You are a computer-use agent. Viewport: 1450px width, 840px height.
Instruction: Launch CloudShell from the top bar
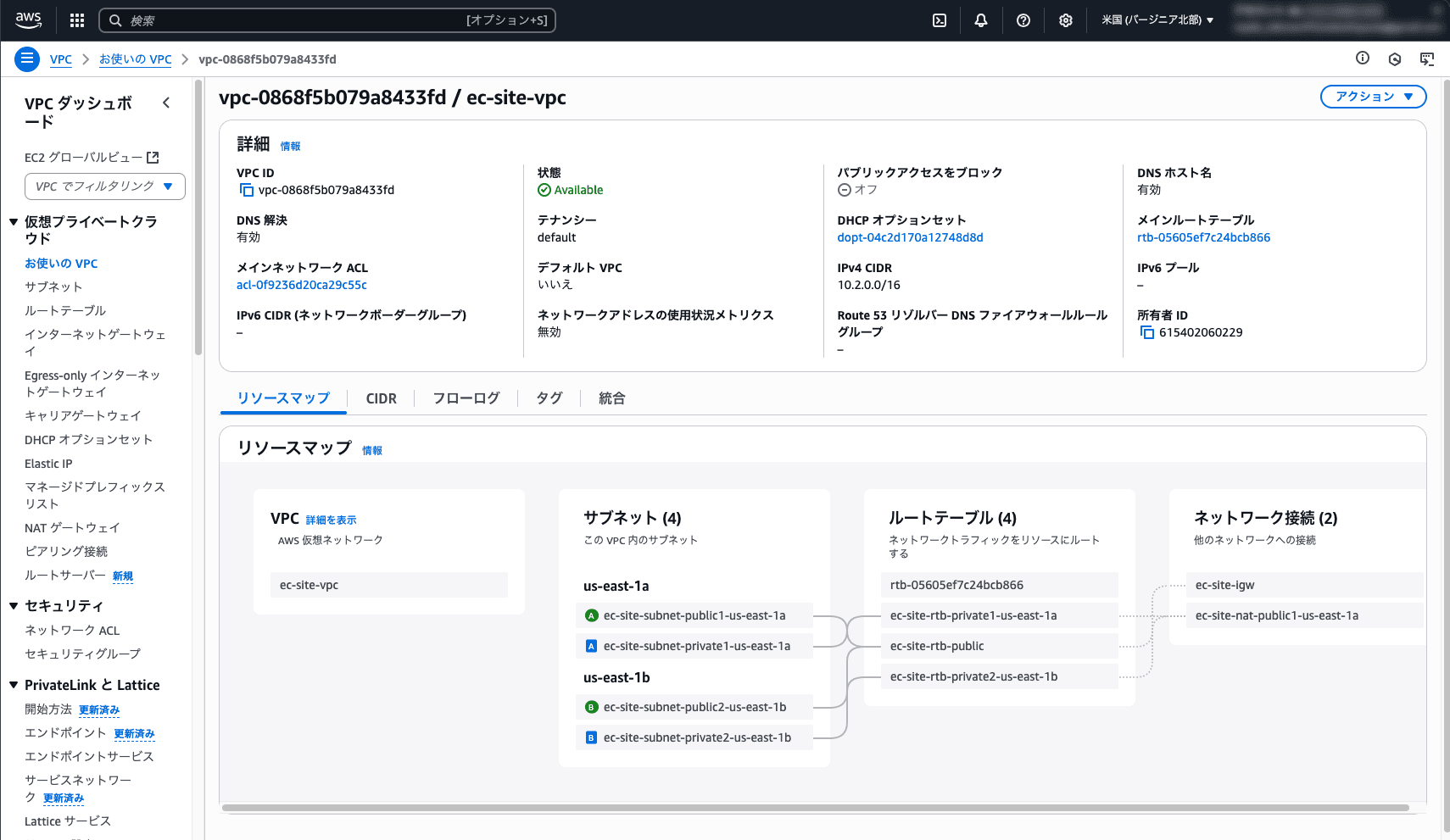click(x=940, y=20)
